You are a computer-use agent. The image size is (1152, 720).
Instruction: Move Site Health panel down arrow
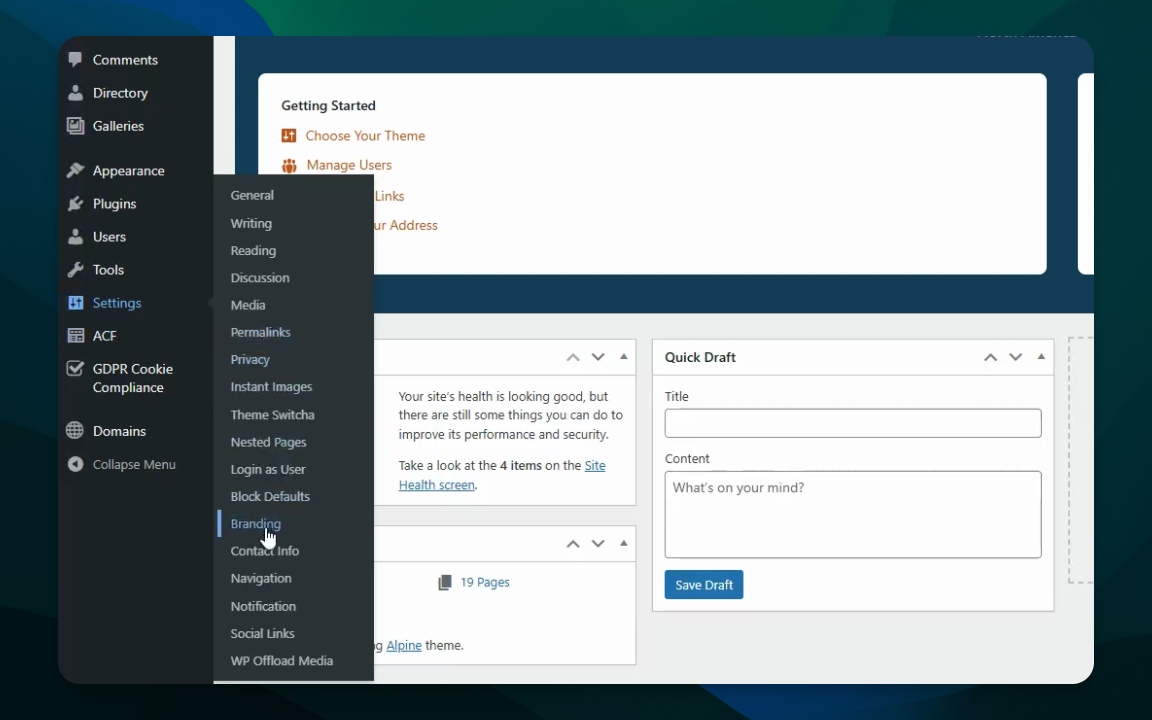click(598, 357)
